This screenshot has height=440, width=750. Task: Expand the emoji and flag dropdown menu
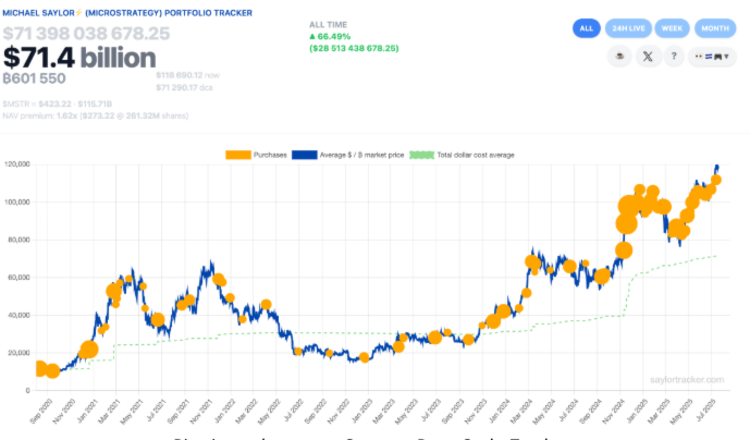click(x=712, y=56)
